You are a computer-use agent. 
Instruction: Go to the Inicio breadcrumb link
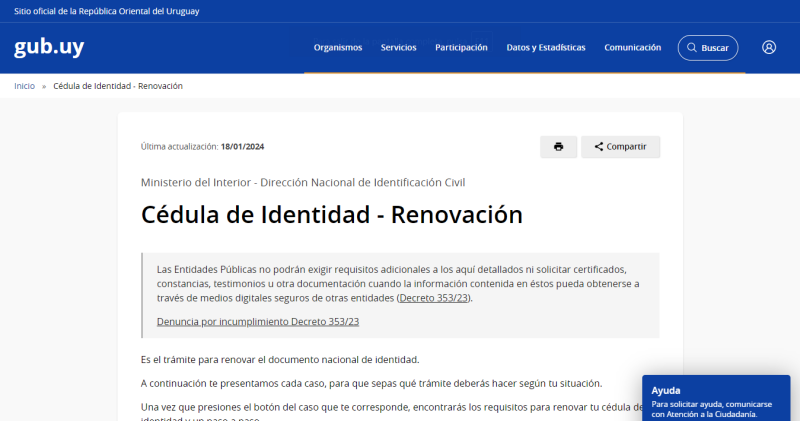tap(24, 86)
